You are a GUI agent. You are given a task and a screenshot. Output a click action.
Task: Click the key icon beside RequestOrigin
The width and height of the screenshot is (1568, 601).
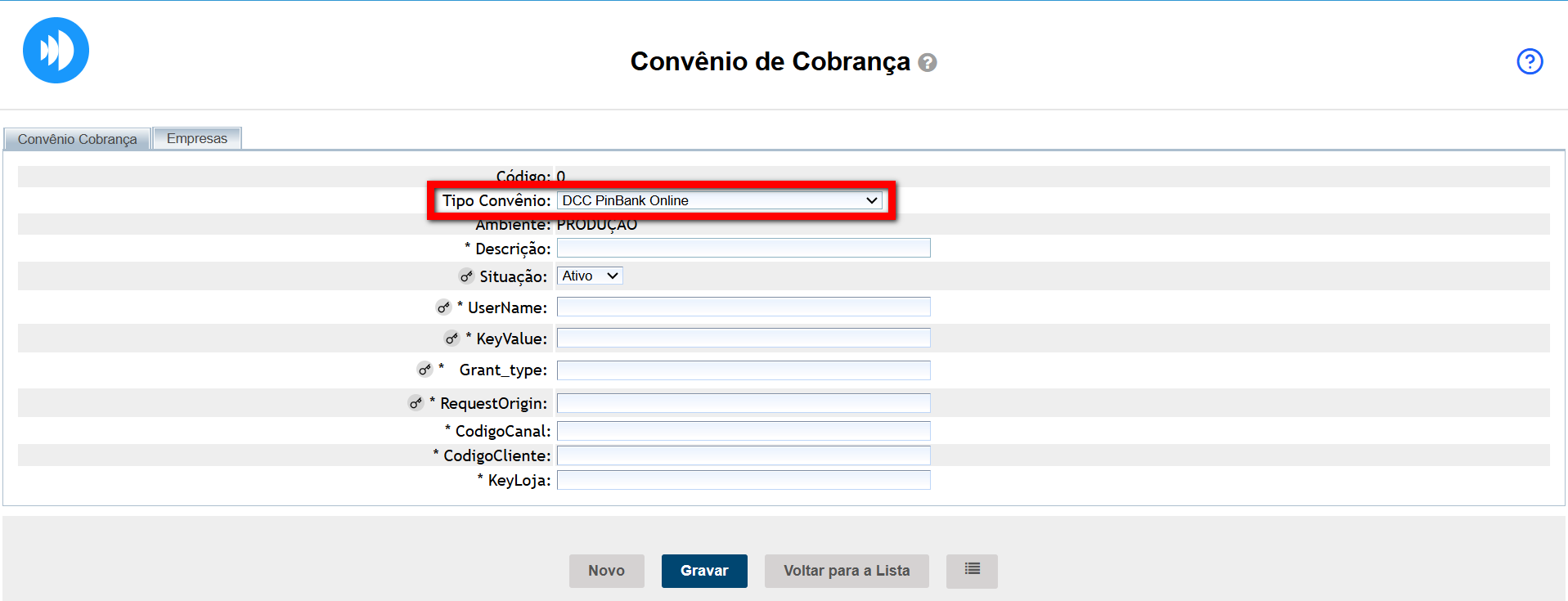416,403
